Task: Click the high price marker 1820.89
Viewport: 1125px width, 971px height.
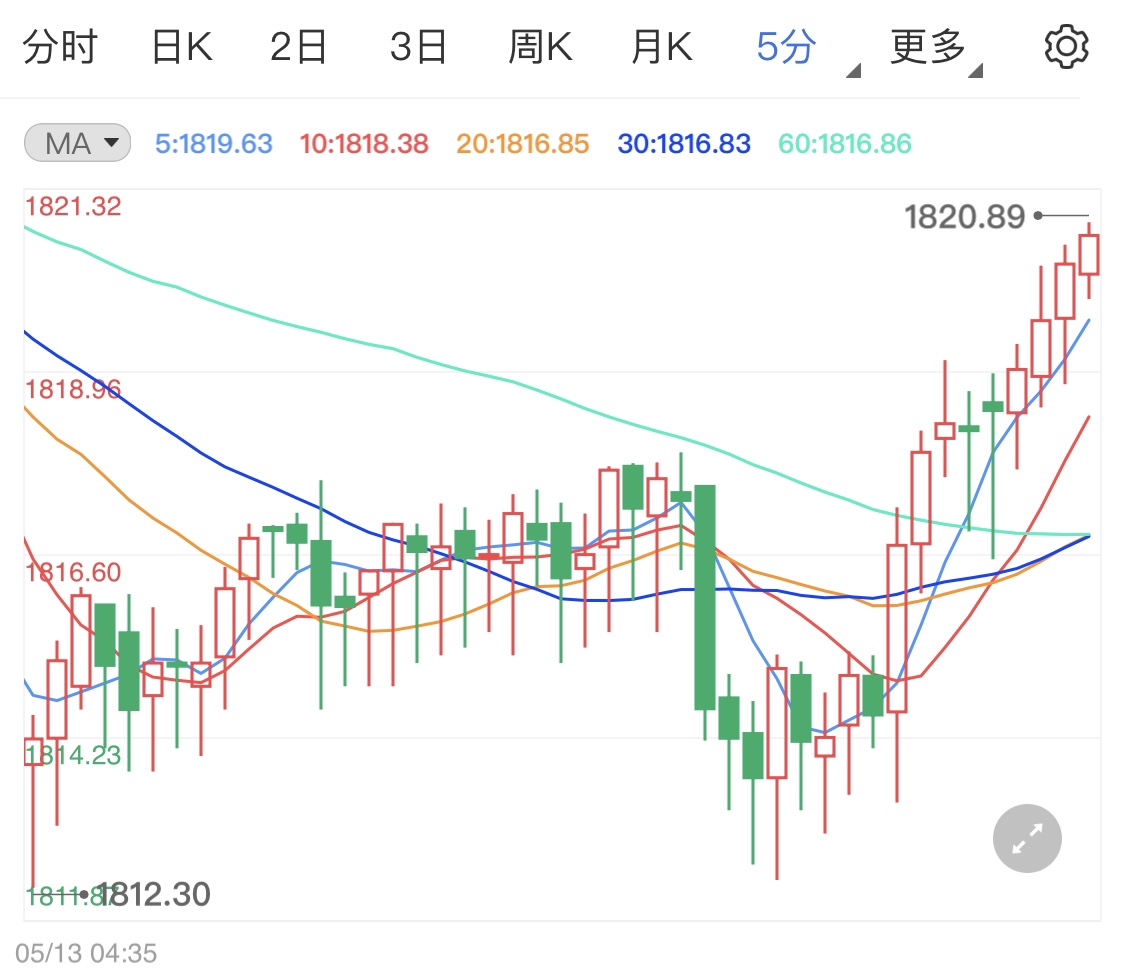Action: [x=964, y=217]
